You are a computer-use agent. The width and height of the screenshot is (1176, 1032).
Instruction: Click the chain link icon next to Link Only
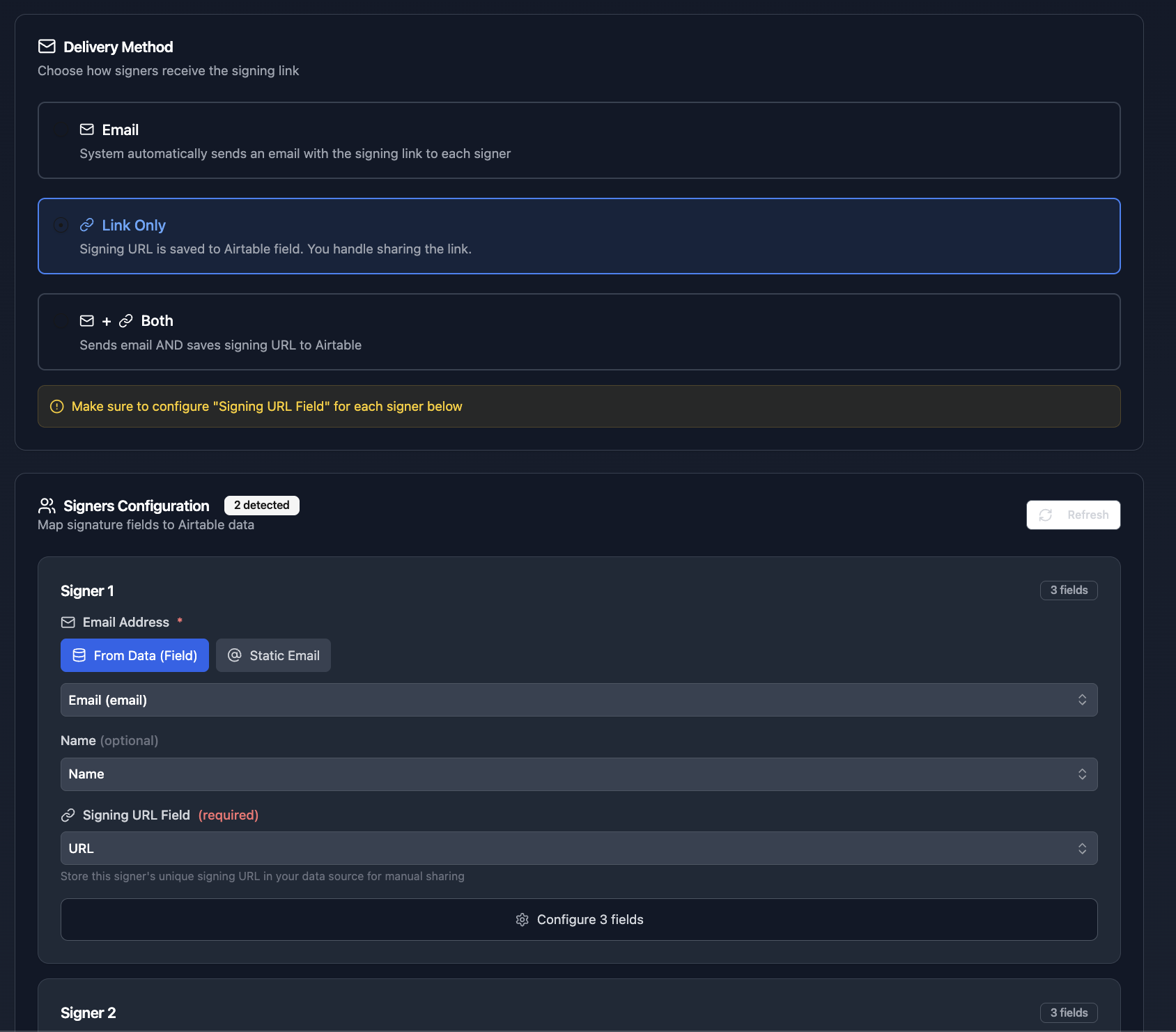87,225
